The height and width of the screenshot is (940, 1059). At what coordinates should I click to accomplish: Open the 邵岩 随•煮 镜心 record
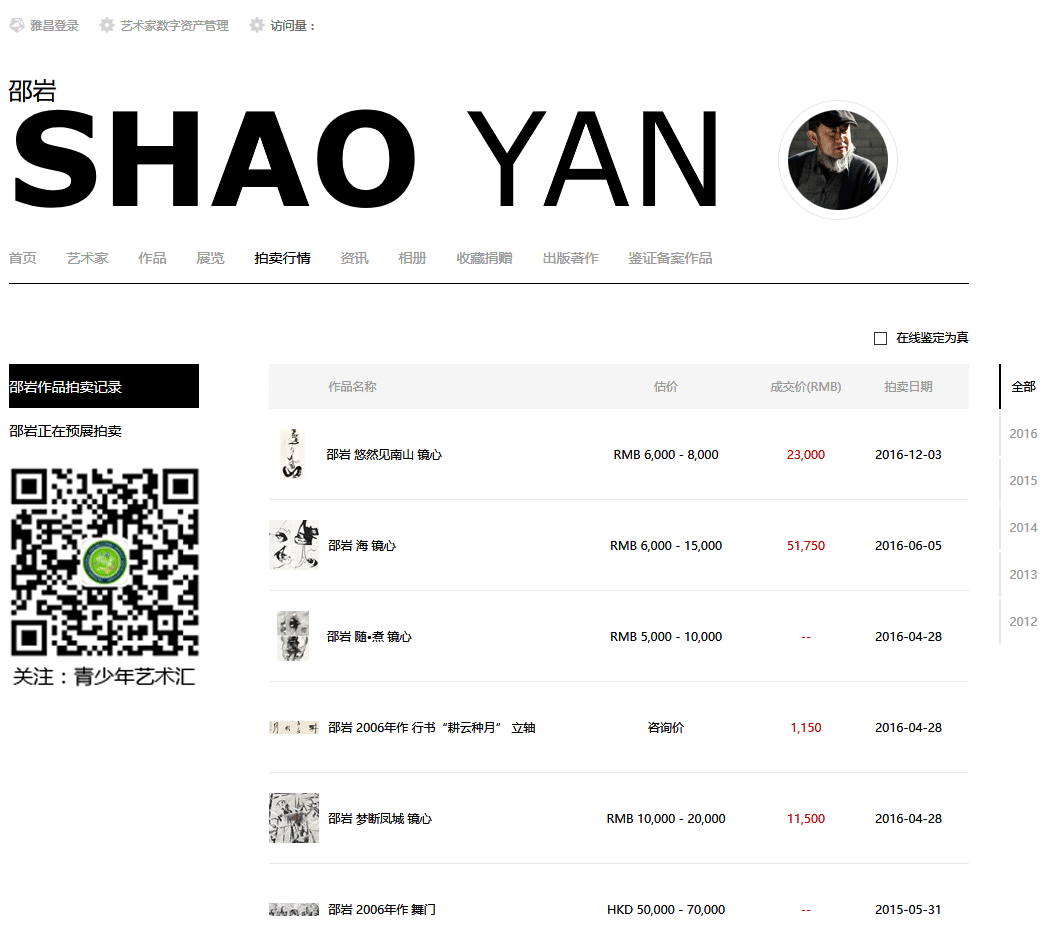click(369, 636)
